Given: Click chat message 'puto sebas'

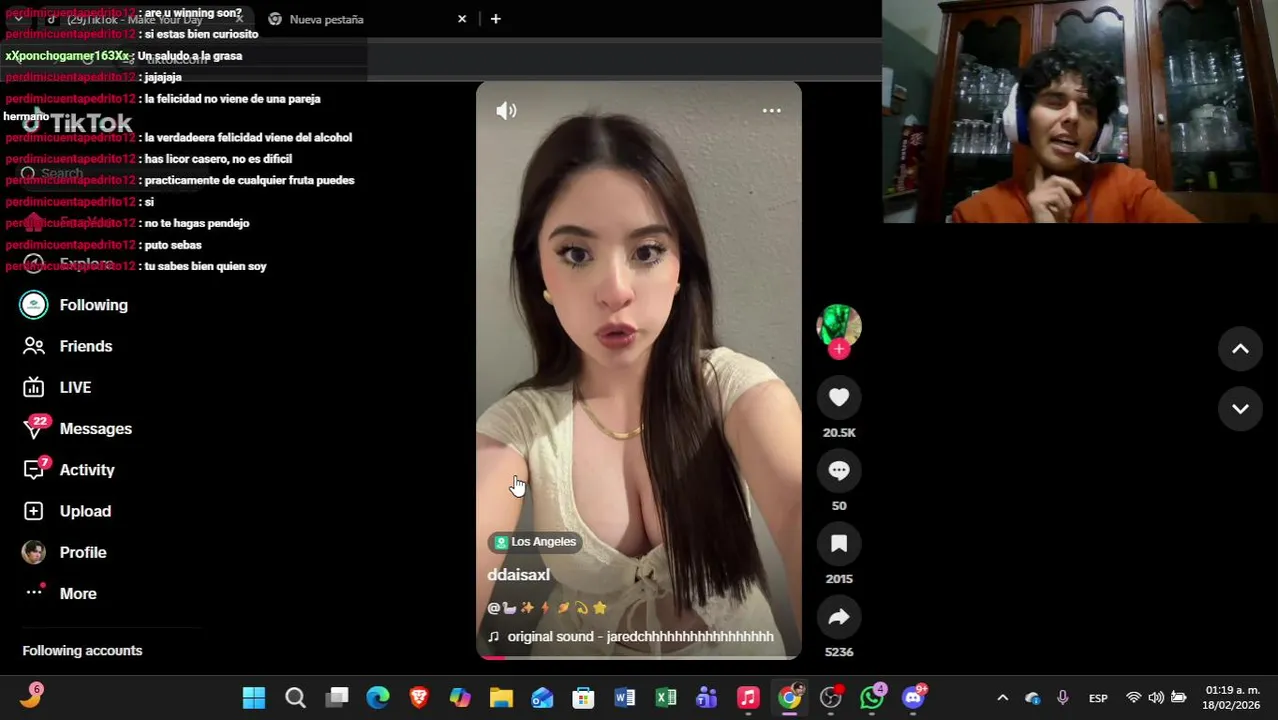Looking at the screenshot, I should 172,245.
